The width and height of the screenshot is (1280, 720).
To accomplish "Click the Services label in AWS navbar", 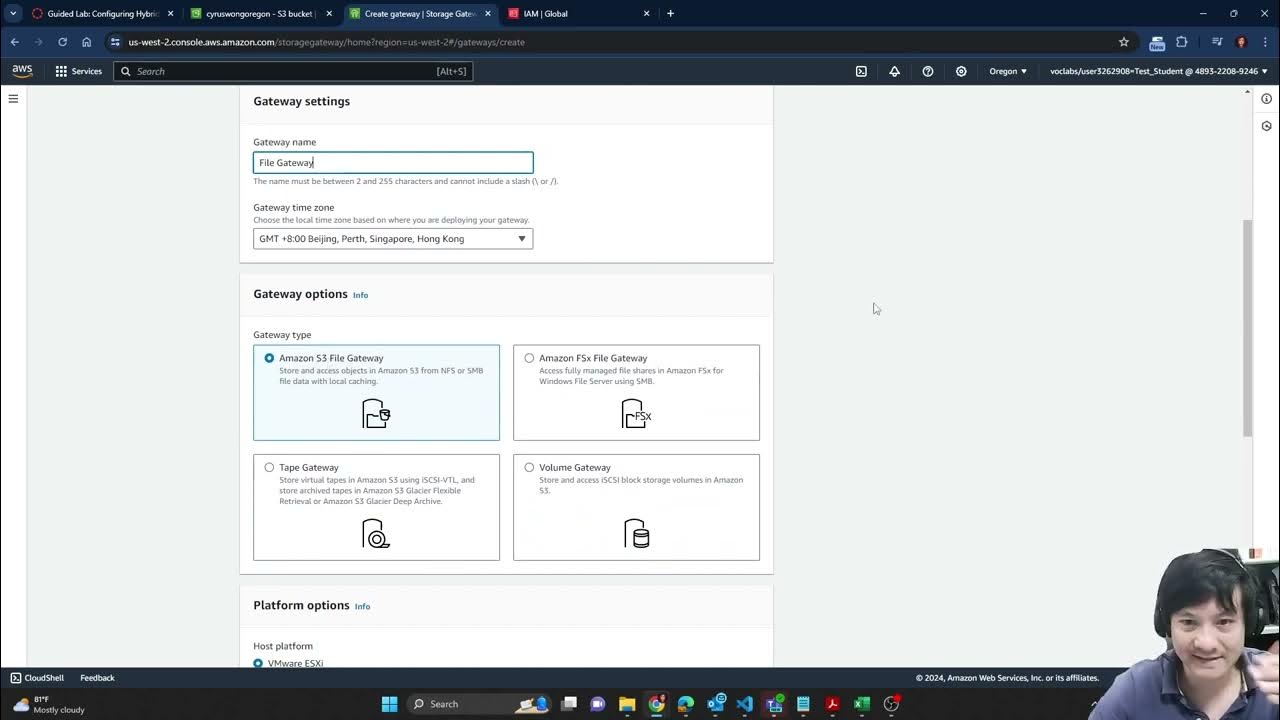I will 86,71.
